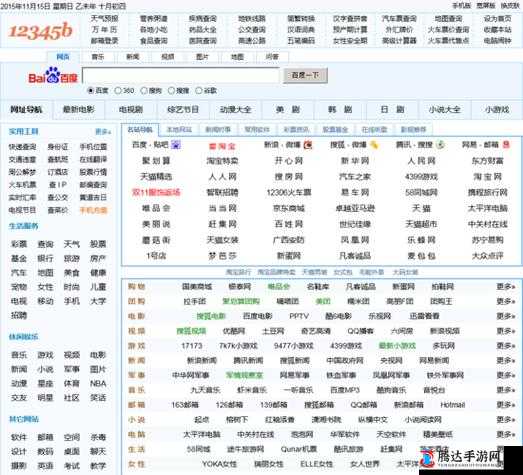Expand 更多 in the 游戏 row
The image size is (523, 475).
505,346
